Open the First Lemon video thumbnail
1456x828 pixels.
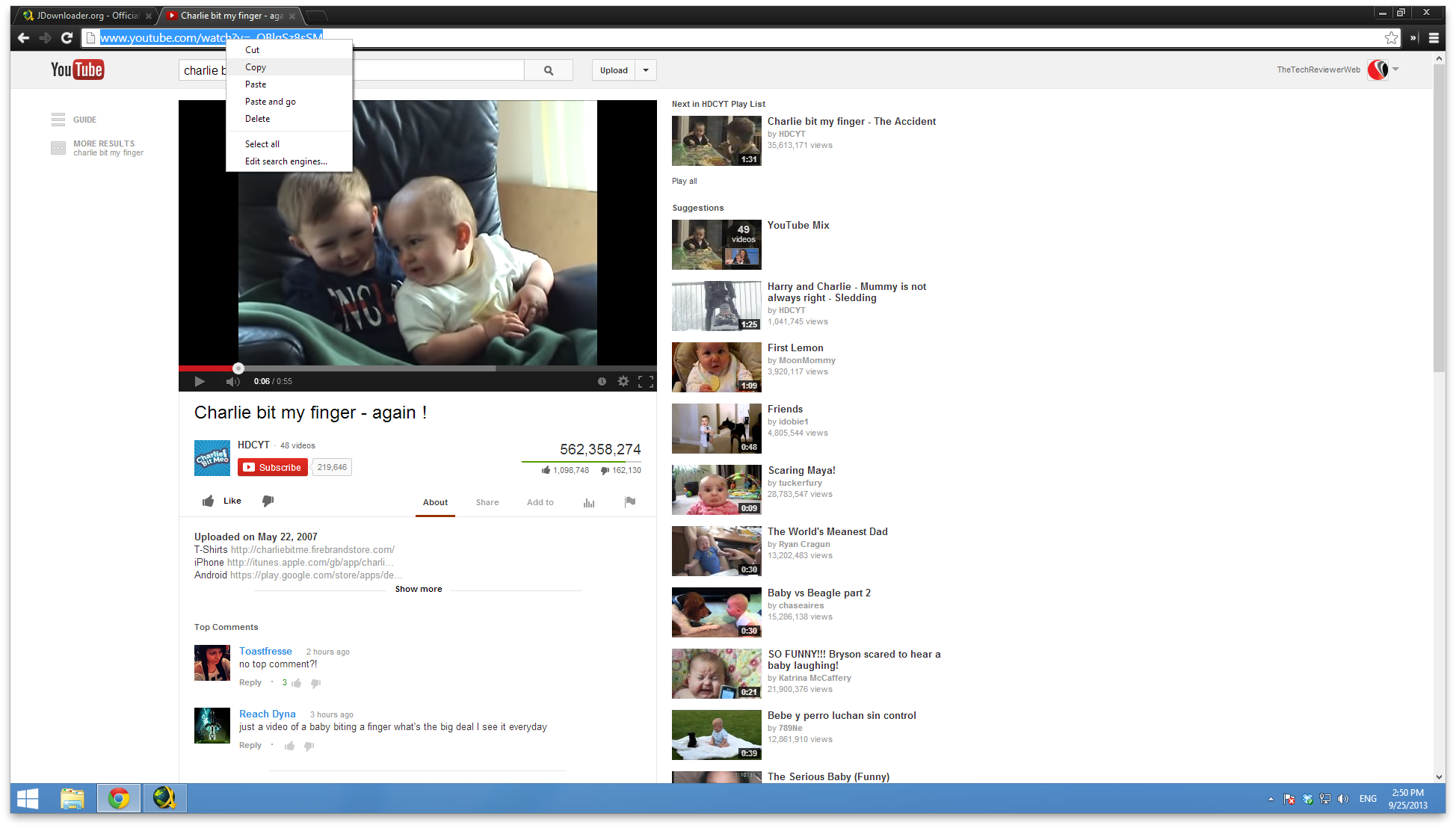pos(715,367)
